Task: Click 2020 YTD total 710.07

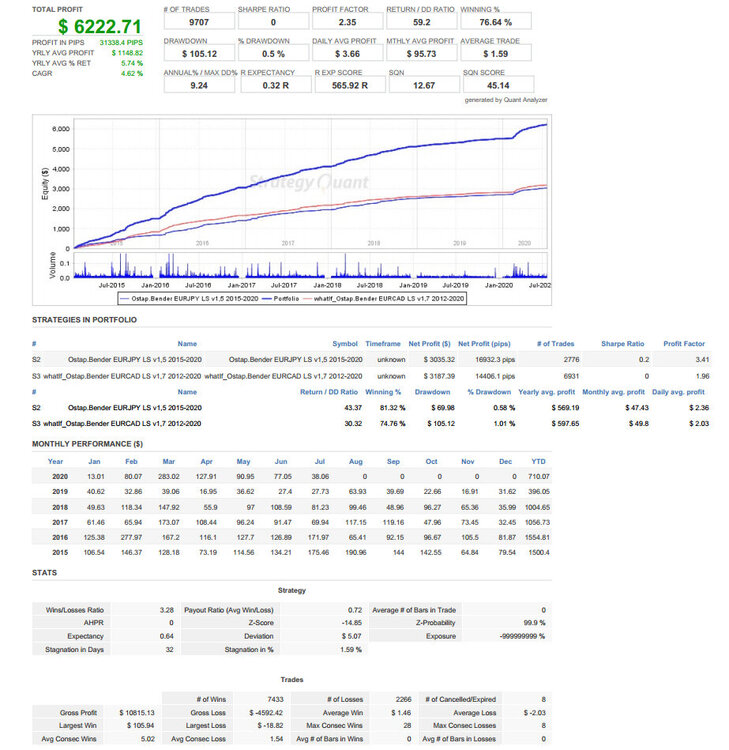Action: tap(539, 476)
